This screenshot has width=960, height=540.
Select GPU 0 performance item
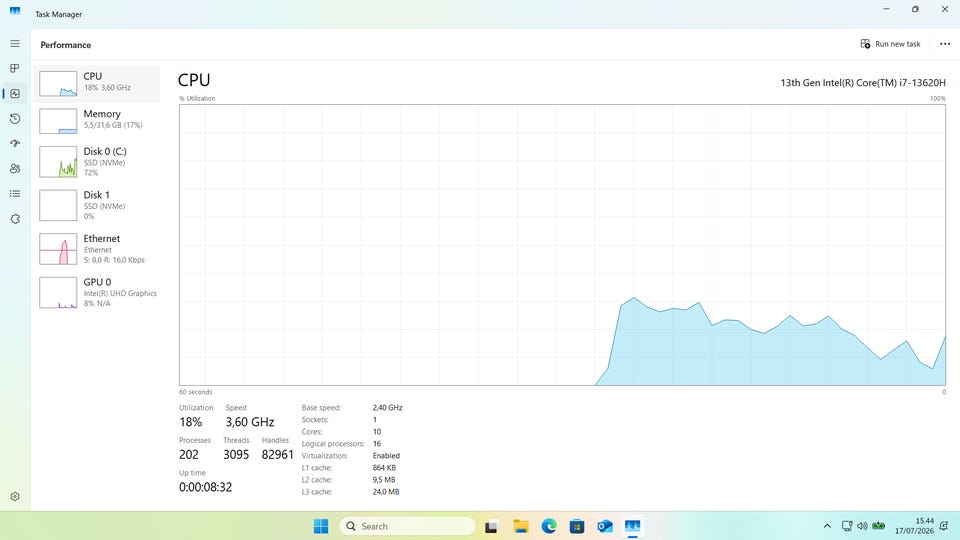97,292
